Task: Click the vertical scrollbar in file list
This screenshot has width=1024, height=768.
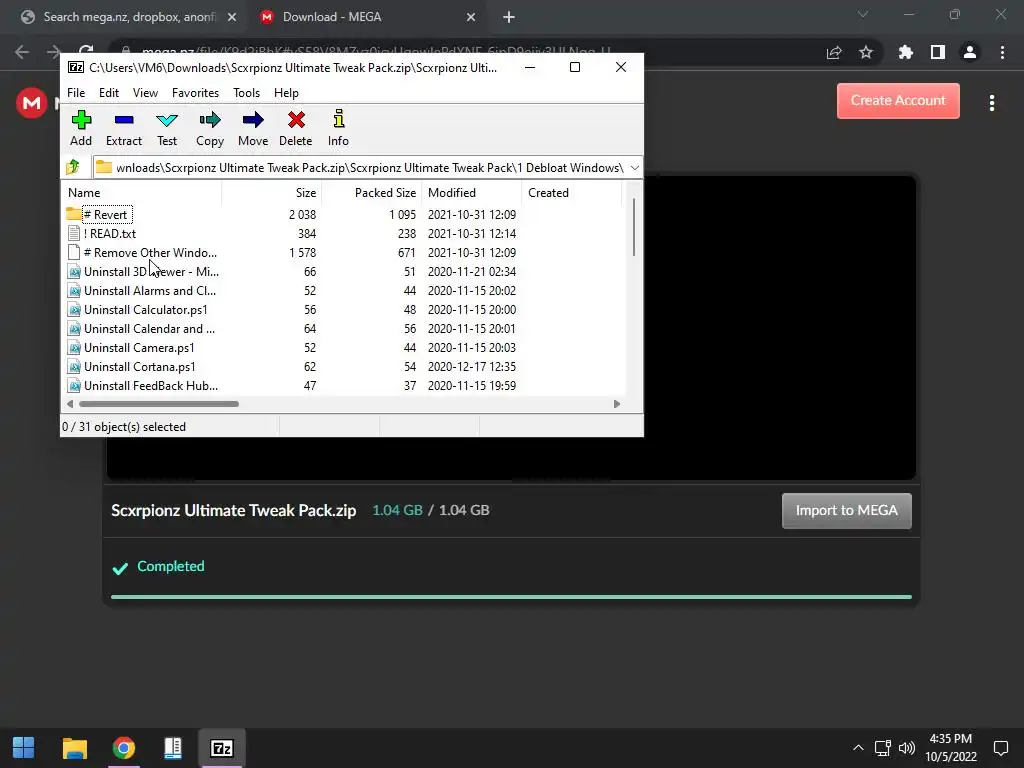Action: (x=633, y=227)
